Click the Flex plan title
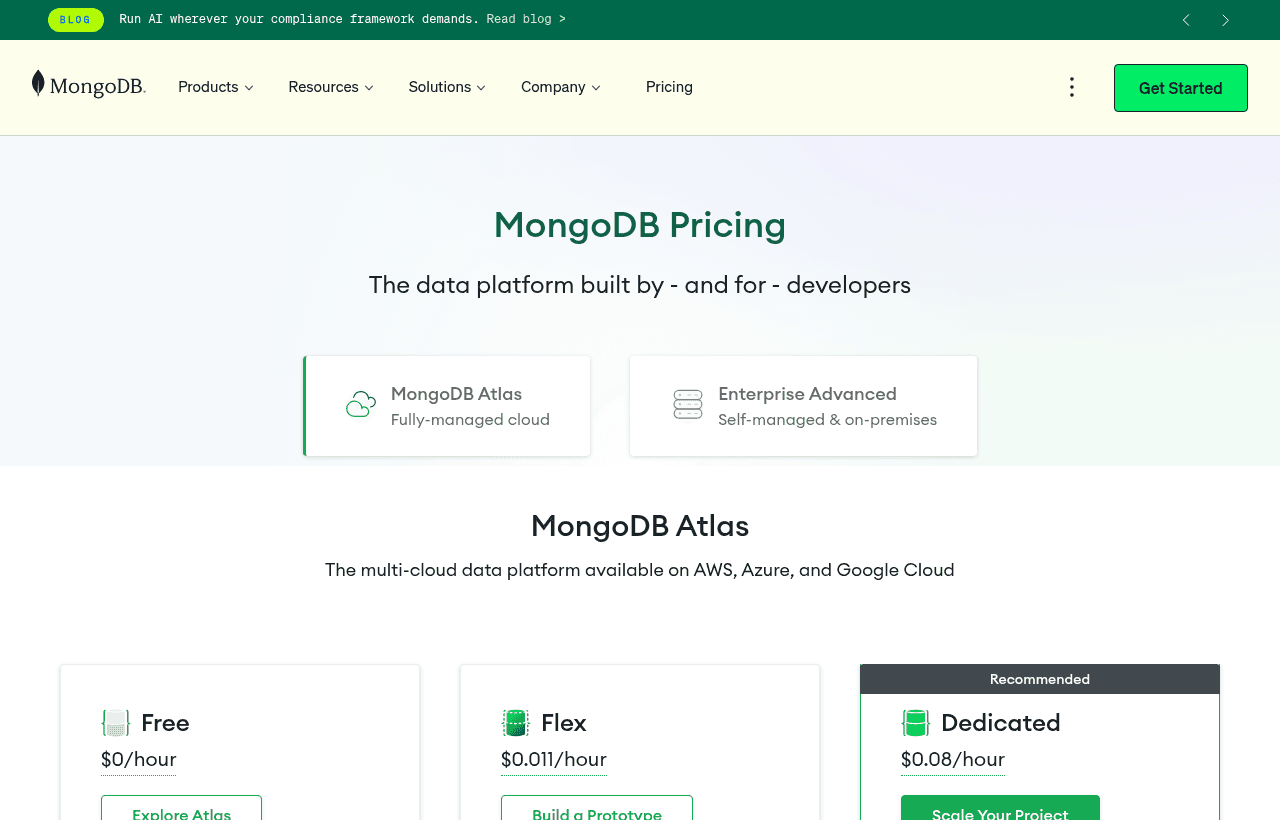1280x820 pixels. [564, 723]
